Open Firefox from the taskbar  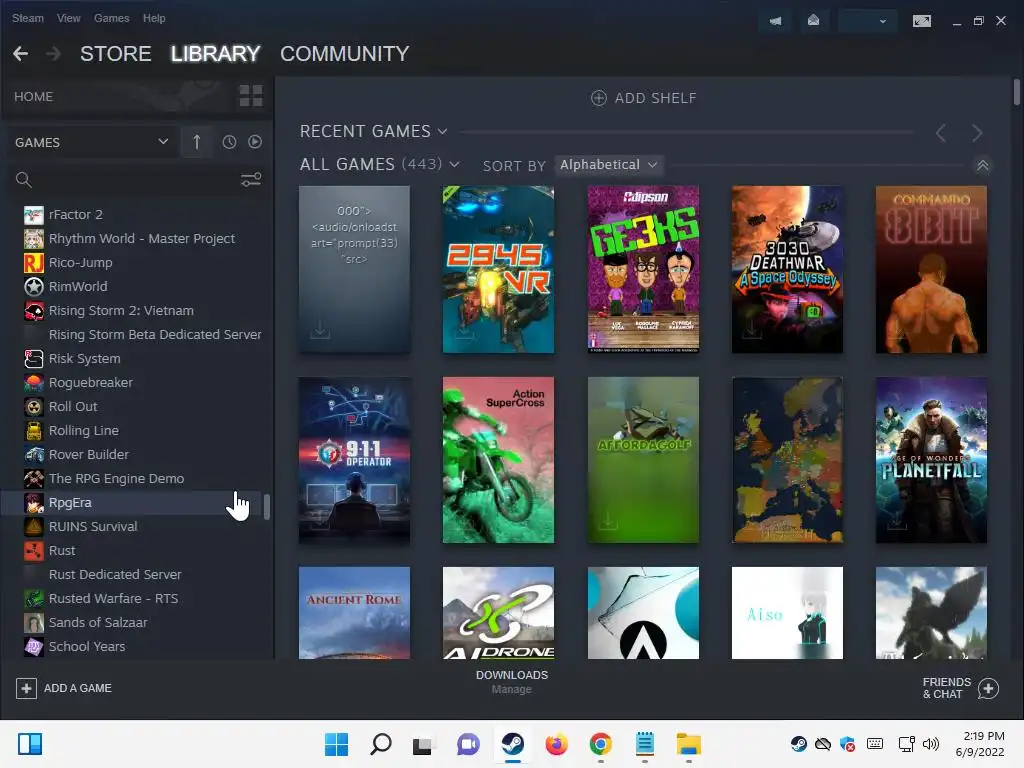pyautogui.click(x=556, y=744)
